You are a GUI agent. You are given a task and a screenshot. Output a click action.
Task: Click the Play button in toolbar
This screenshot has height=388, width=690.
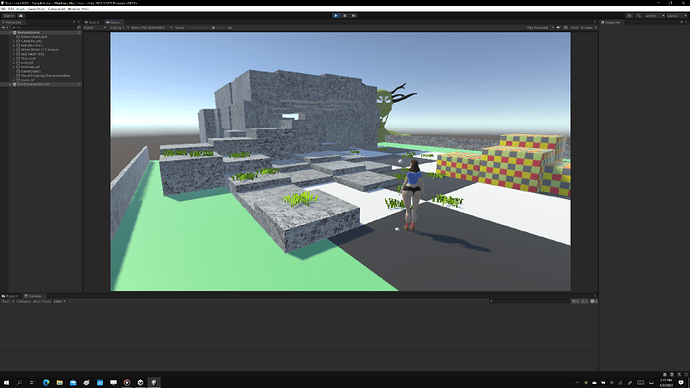[336, 15]
